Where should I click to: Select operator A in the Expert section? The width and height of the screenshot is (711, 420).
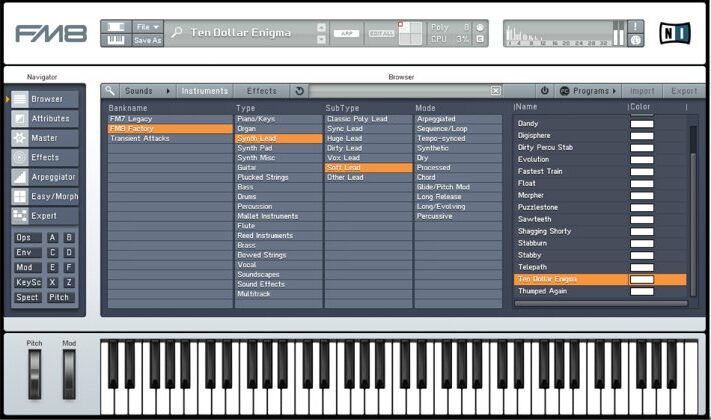53,238
